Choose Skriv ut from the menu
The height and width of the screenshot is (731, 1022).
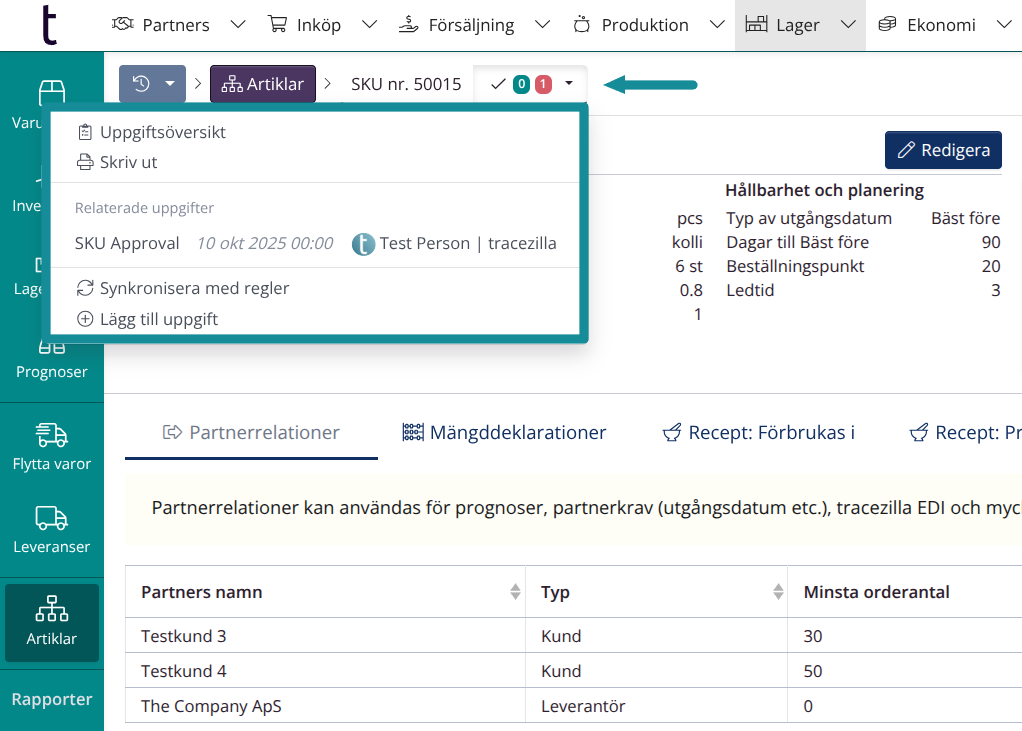coord(128,162)
